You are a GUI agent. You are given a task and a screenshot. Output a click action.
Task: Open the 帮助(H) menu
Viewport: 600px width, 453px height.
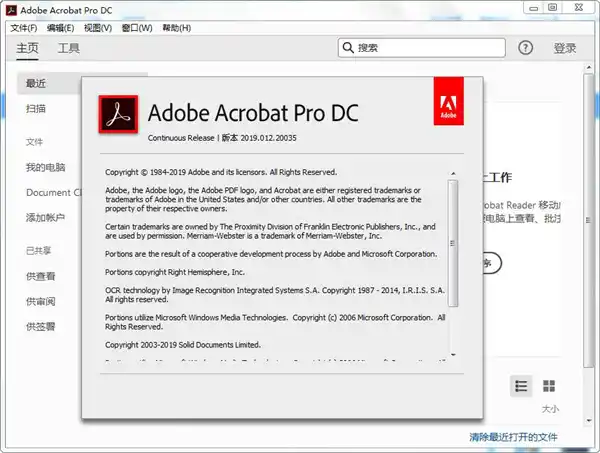click(176, 28)
